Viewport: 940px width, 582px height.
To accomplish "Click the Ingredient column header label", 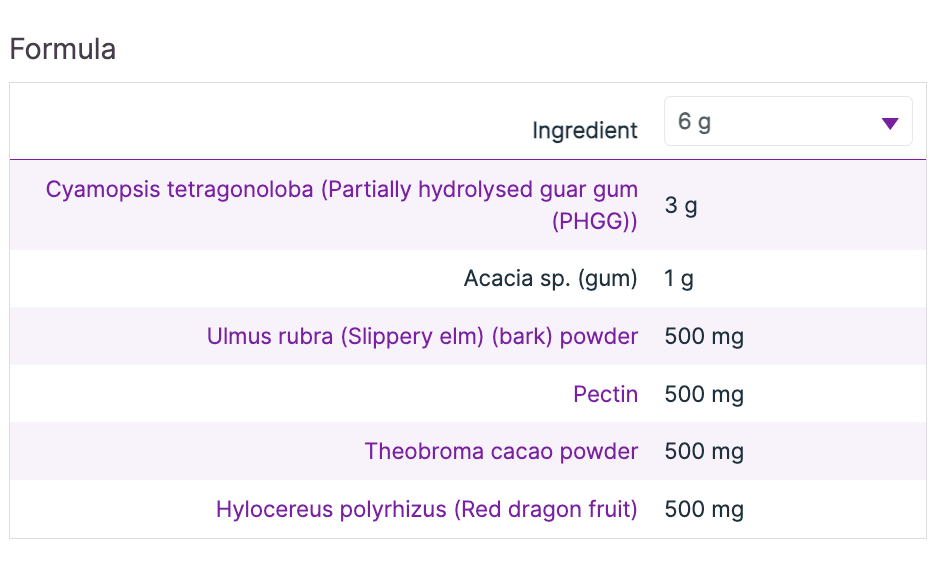I will pyautogui.click(x=584, y=130).
